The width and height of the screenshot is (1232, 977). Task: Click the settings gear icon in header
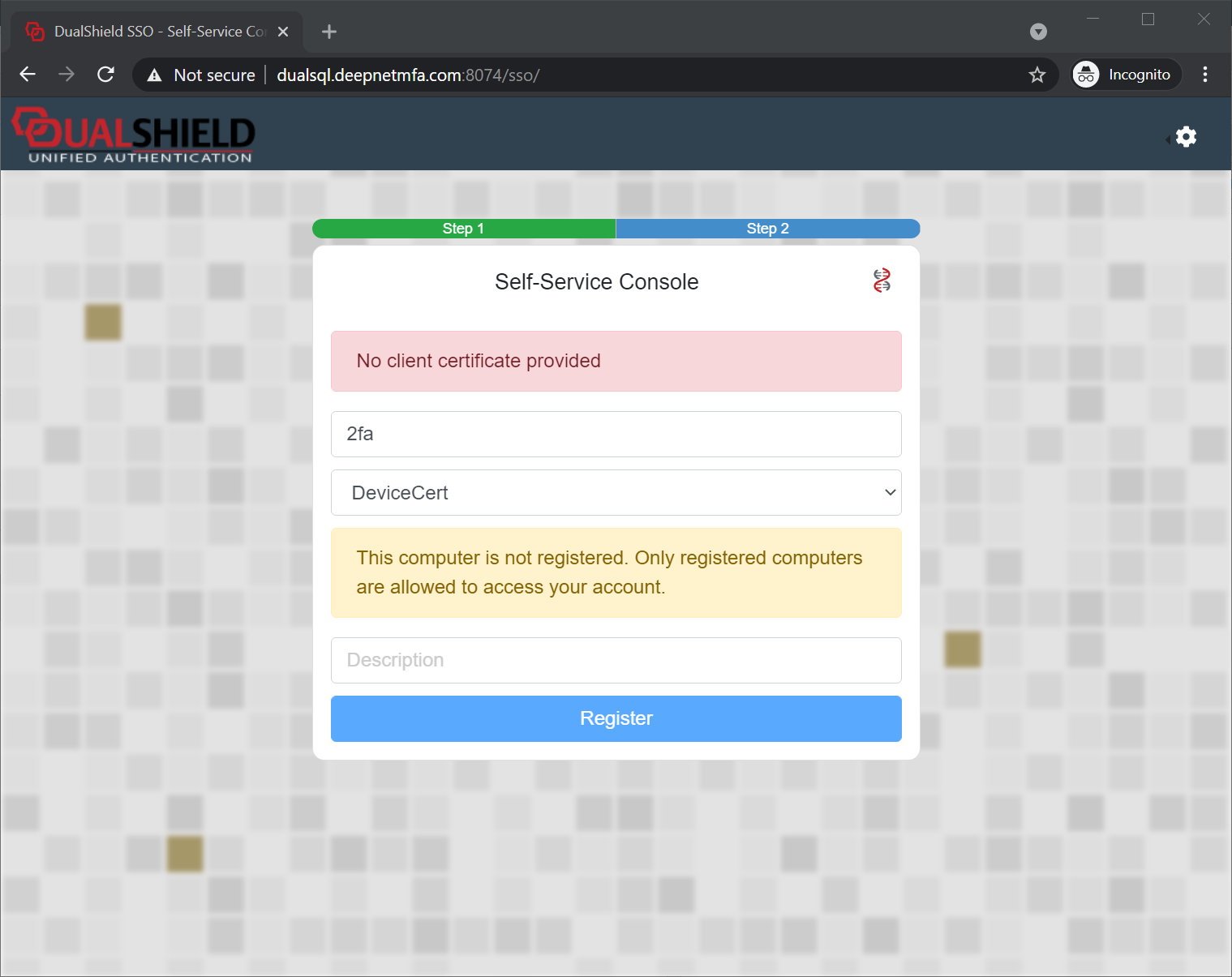(x=1186, y=136)
